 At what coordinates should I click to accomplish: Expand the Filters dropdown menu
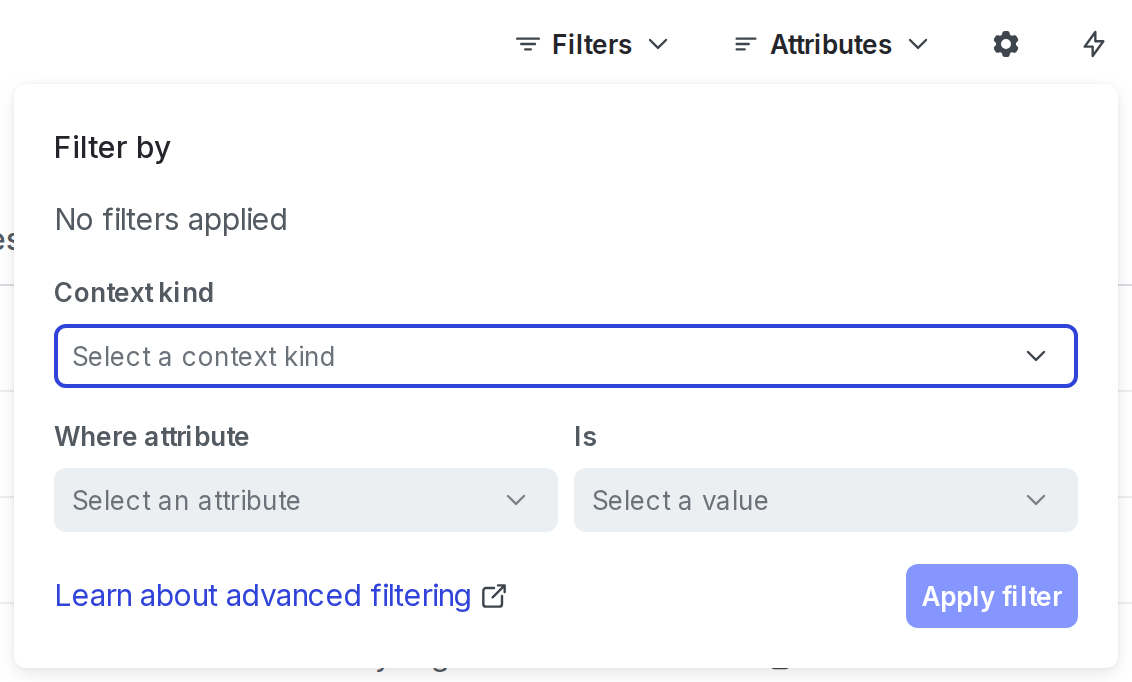[x=658, y=44]
